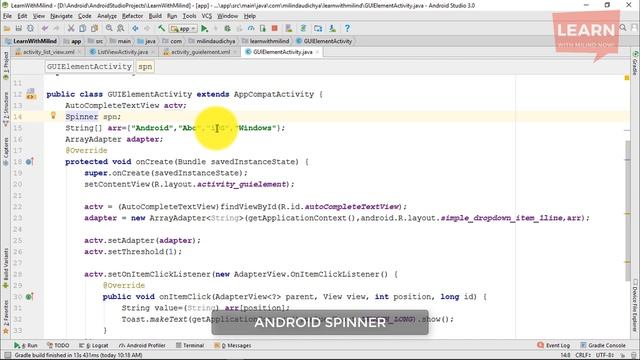Open the app run configuration dropdown
Image resolution: width=640 pixels, height=360 pixels.
184,29
